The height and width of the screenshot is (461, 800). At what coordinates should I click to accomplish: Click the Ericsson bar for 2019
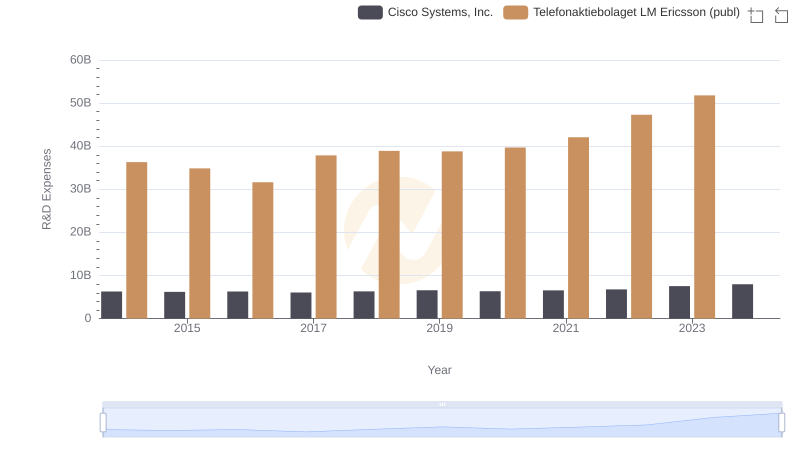tap(452, 235)
